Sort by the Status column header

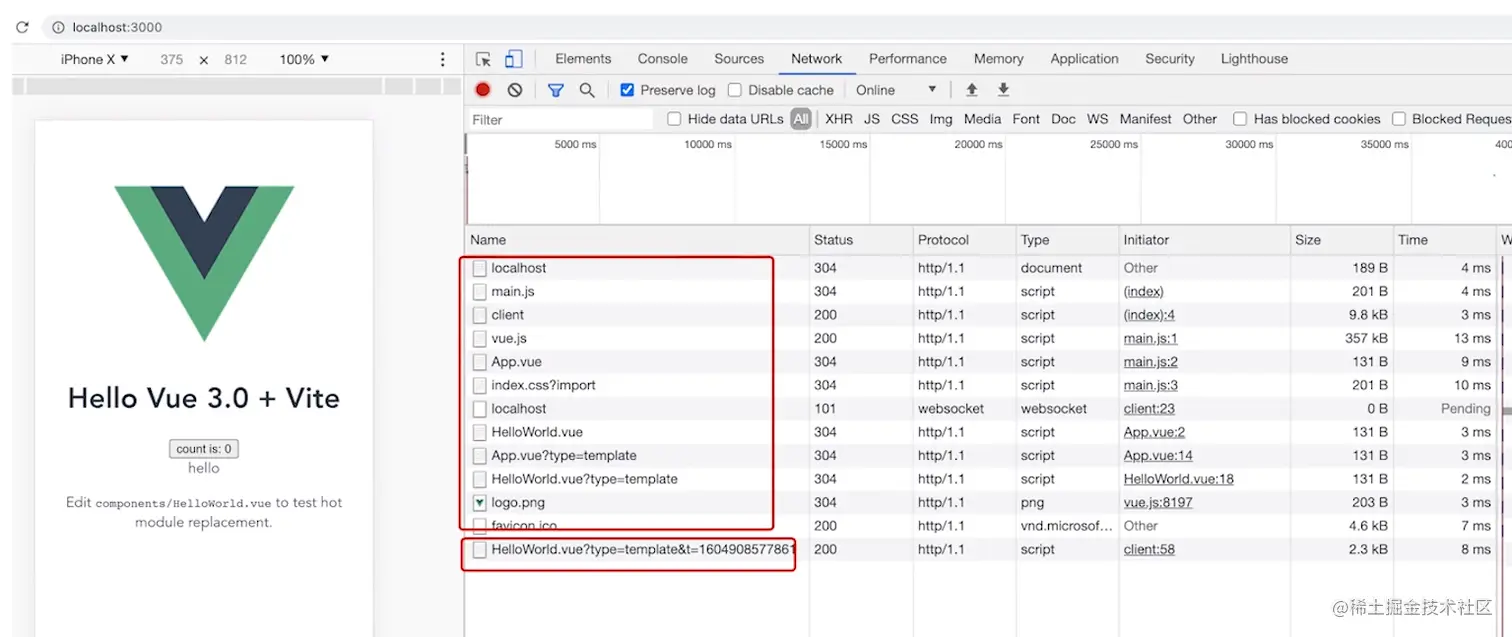(861, 240)
